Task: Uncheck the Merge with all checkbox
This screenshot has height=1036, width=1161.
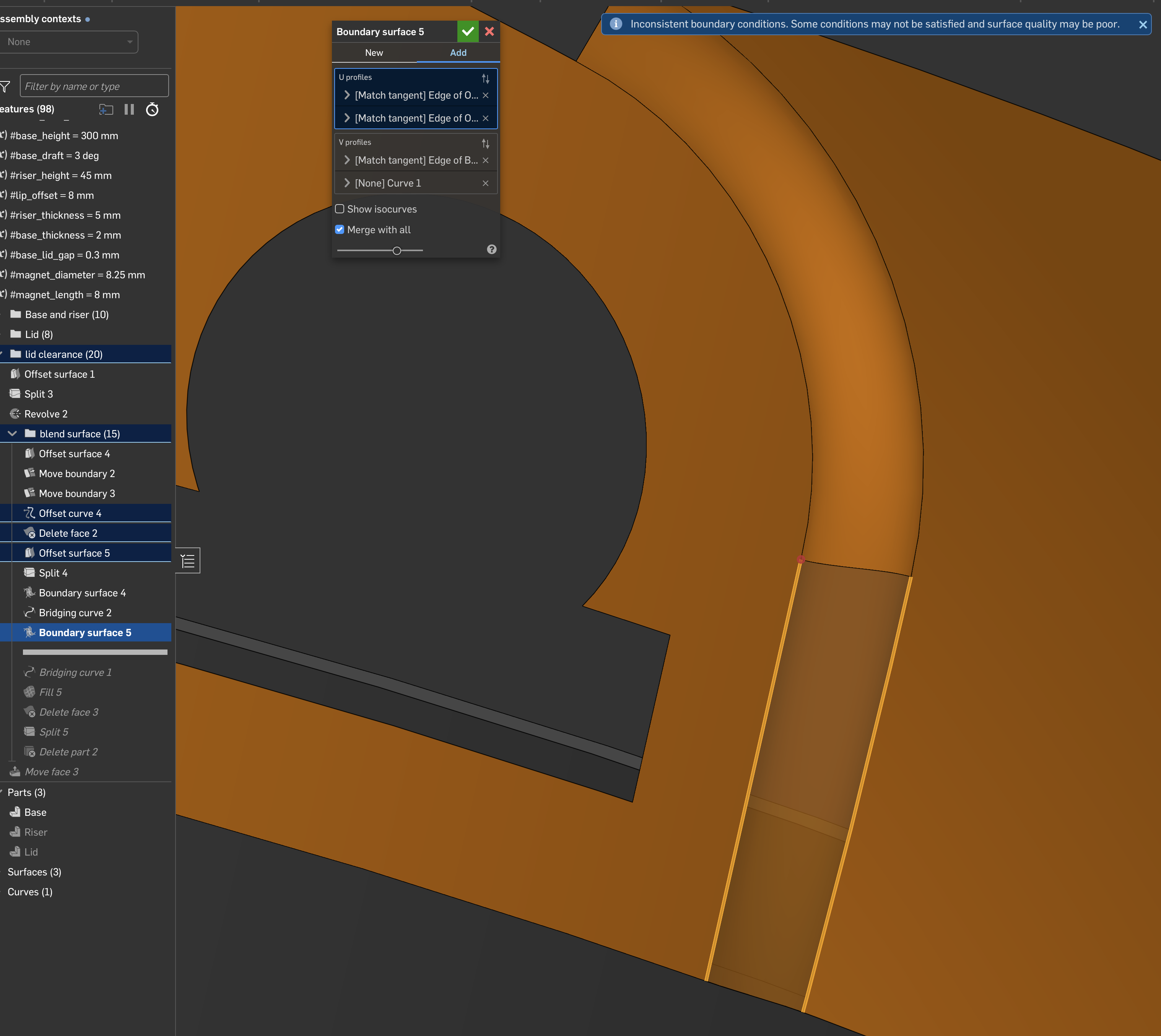Action: 340,229
